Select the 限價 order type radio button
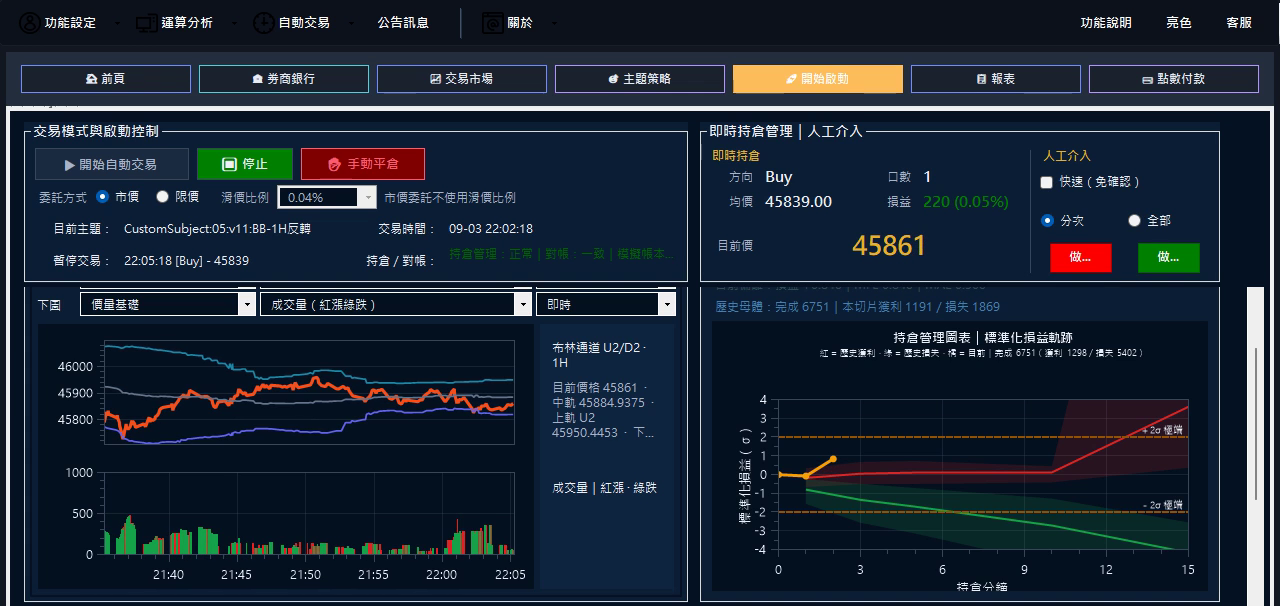1280x606 pixels. tap(163, 197)
